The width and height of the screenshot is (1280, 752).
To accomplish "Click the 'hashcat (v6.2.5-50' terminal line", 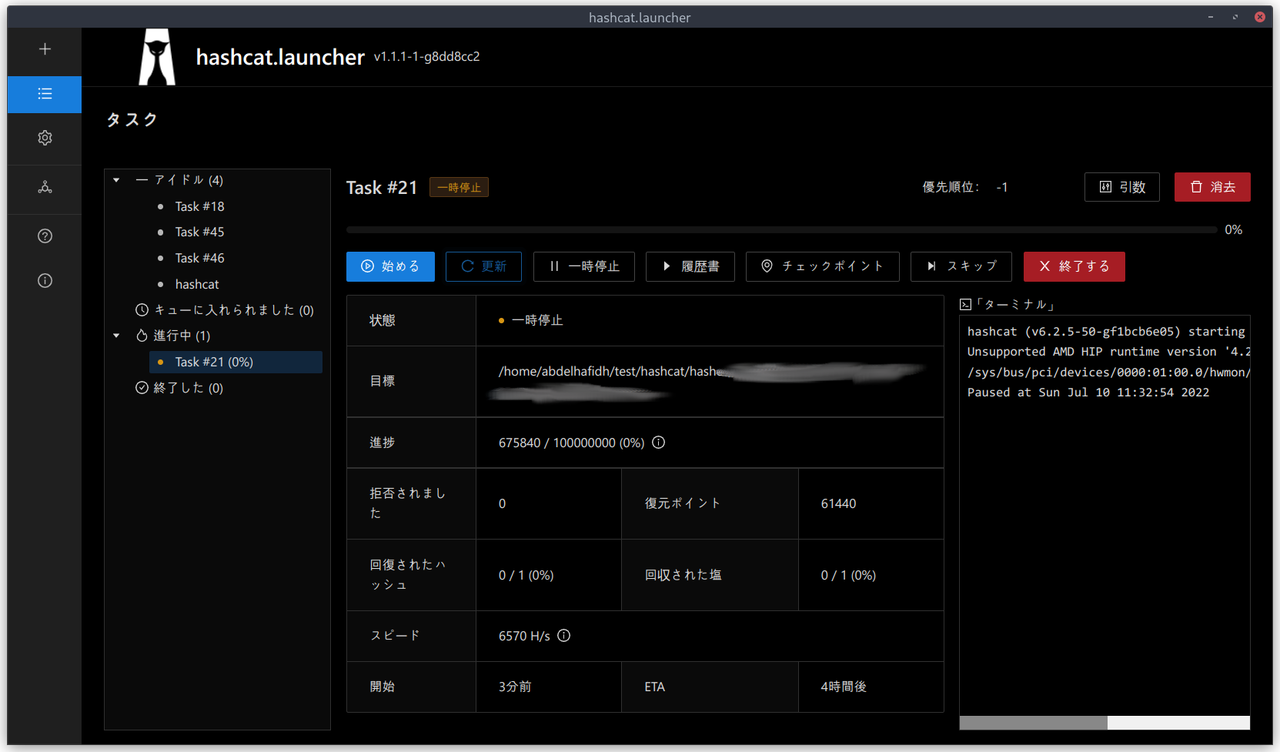I will (x=1106, y=331).
